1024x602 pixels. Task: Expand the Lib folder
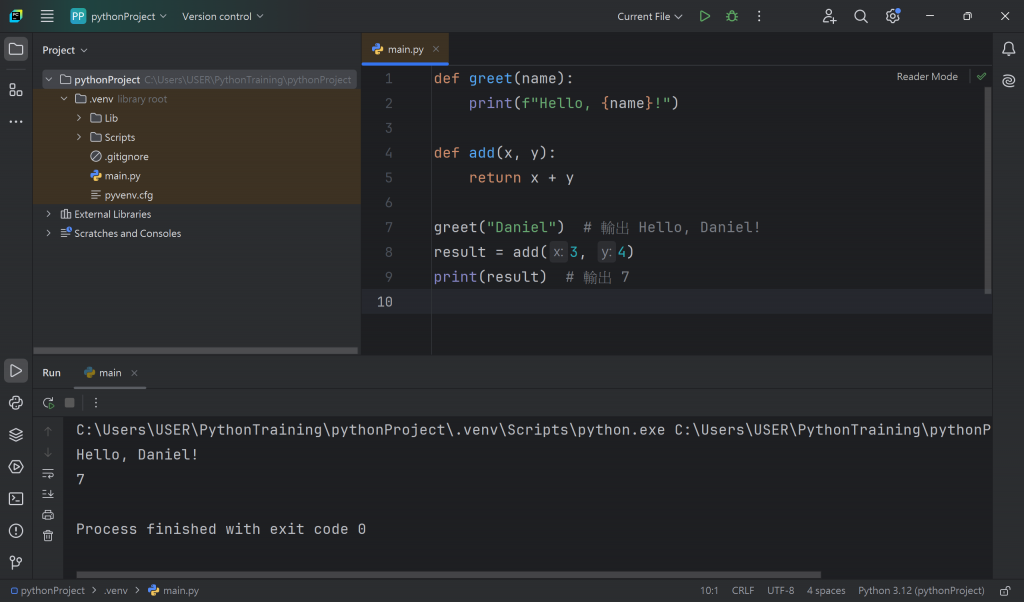79,118
